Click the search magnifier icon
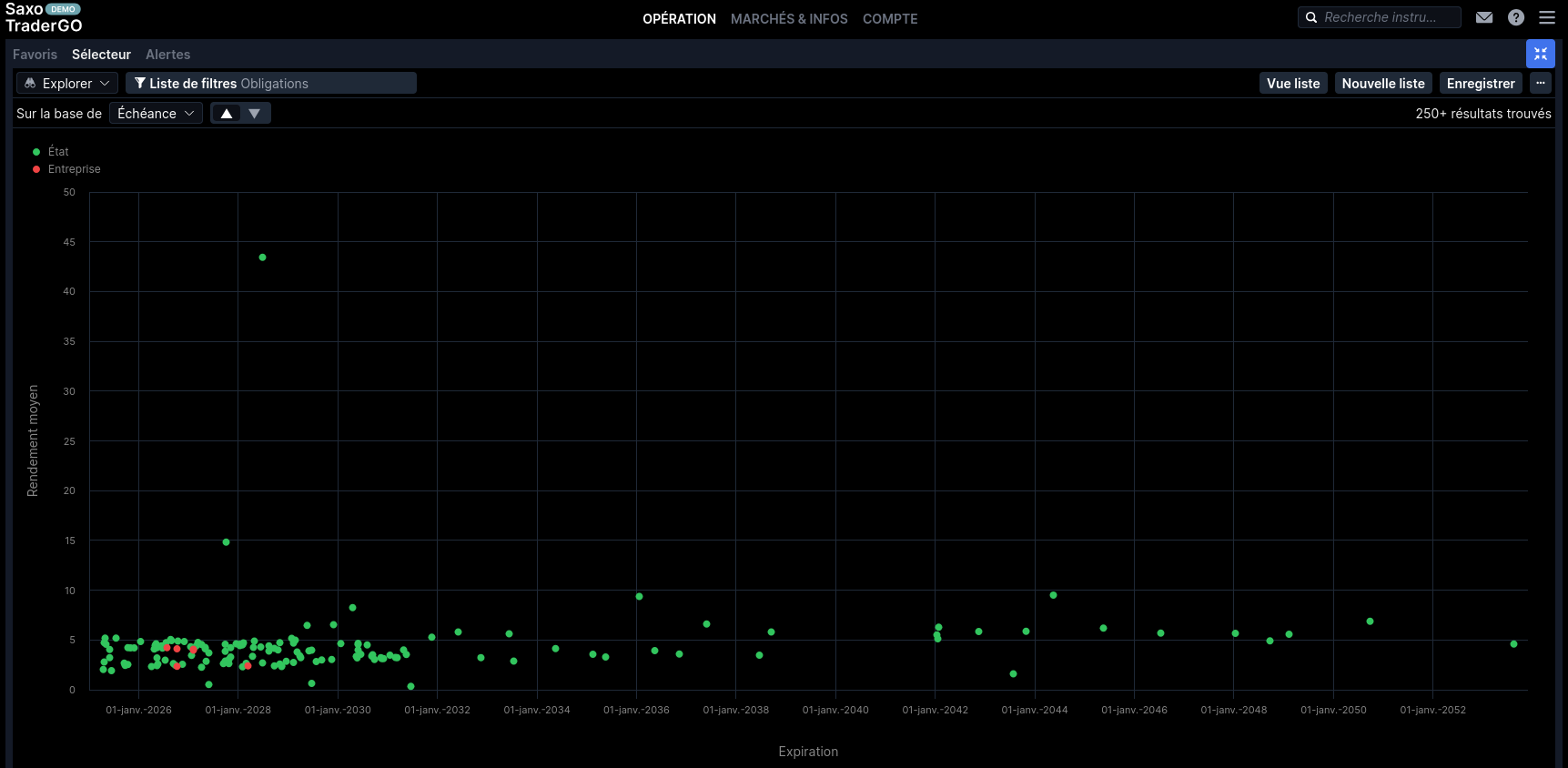 pyautogui.click(x=1311, y=17)
